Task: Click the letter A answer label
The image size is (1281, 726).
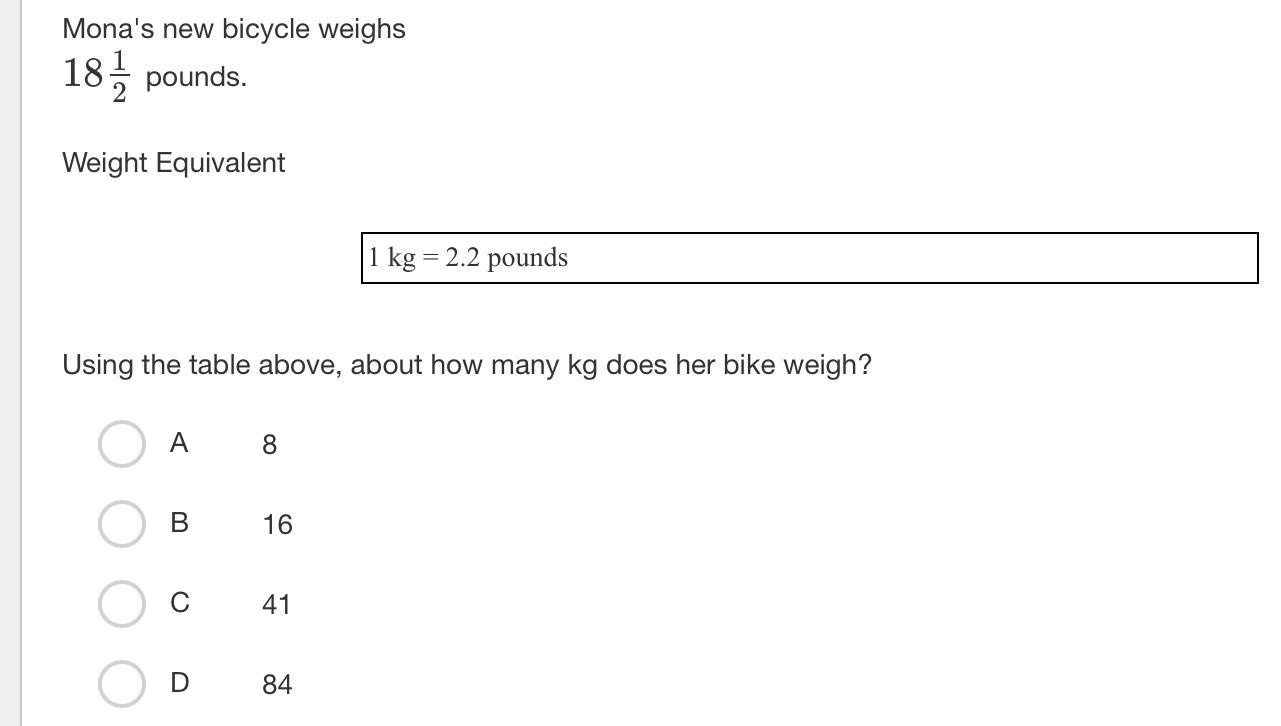Action: pyautogui.click(x=179, y=443)
